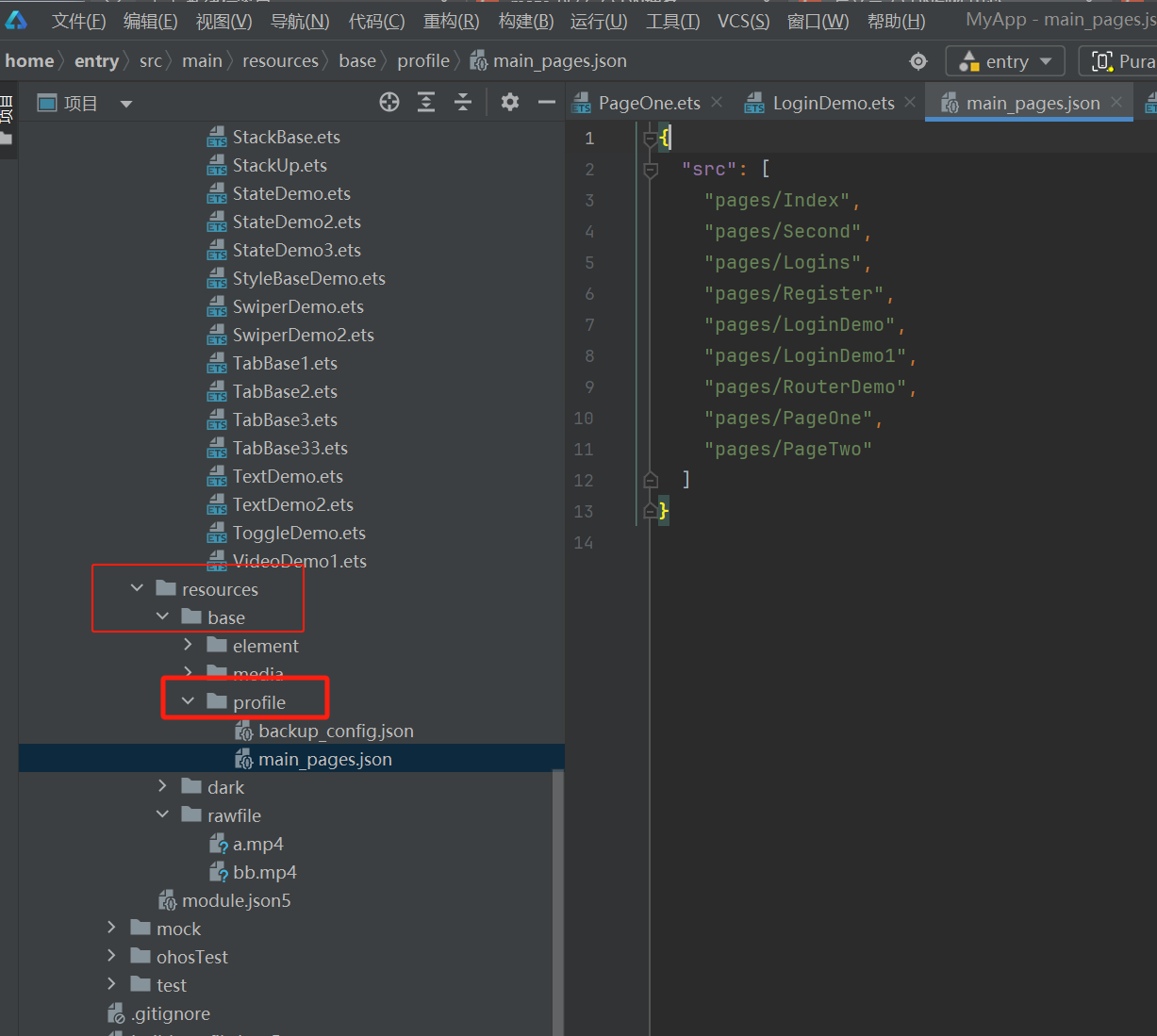Open the 导航(N) menu

300,21
